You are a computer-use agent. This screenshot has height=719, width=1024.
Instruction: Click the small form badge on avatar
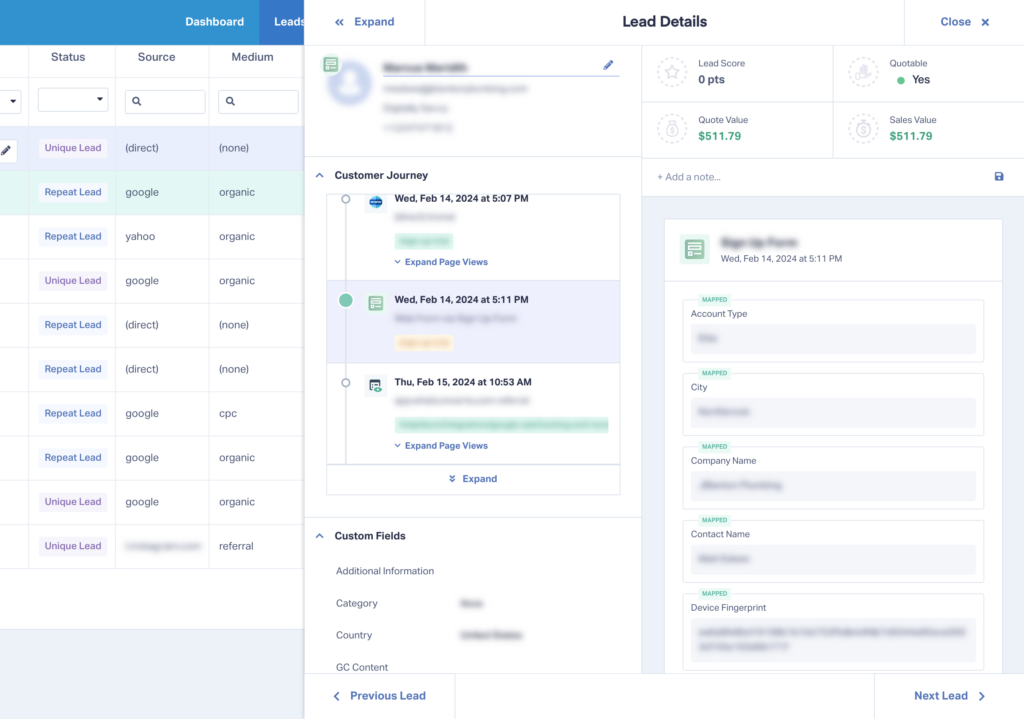330,64
